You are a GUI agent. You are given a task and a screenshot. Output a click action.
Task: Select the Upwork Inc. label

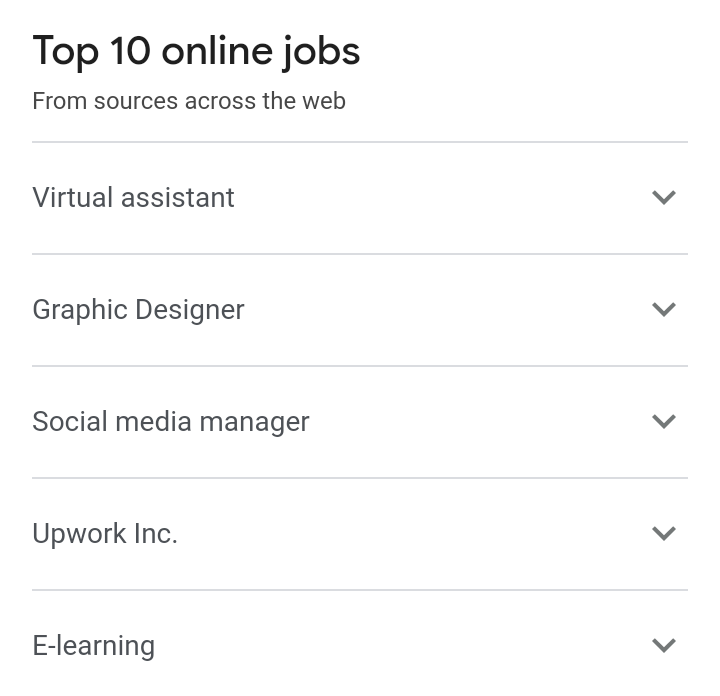click(x=105, y=534)
